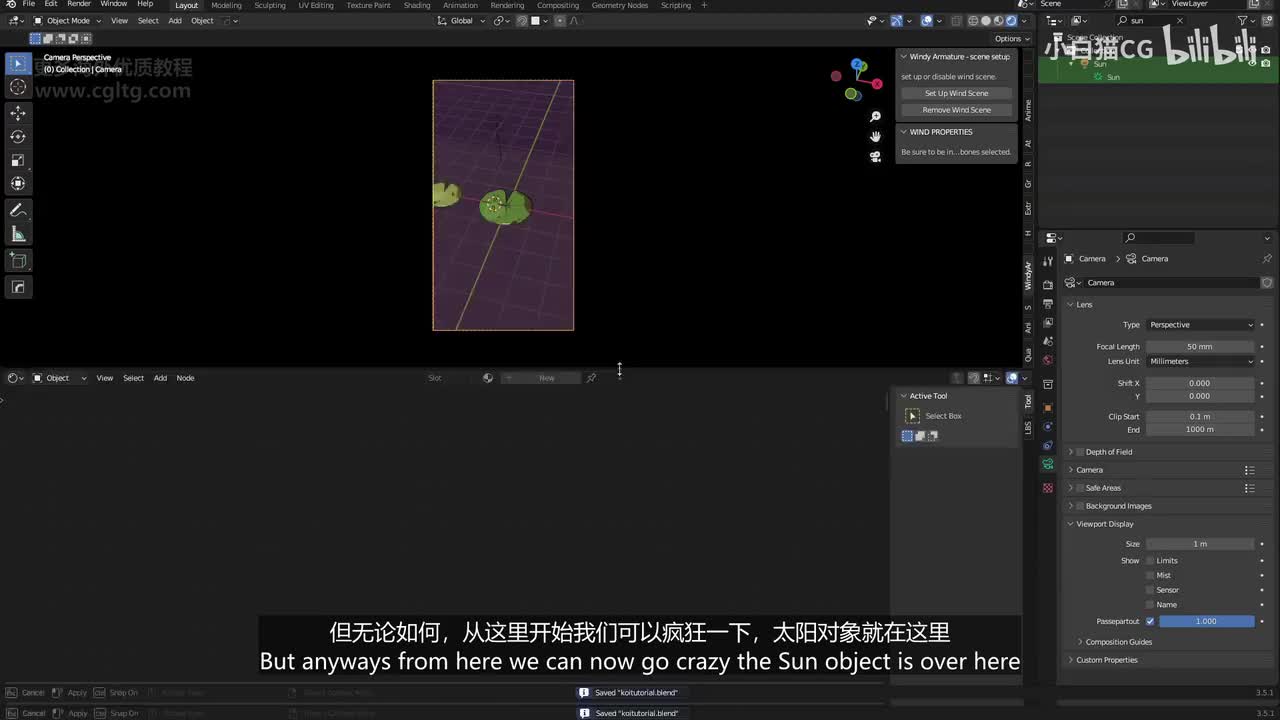Click the Blender logo menu icon

pyautogui.click(x=11, y=5)
